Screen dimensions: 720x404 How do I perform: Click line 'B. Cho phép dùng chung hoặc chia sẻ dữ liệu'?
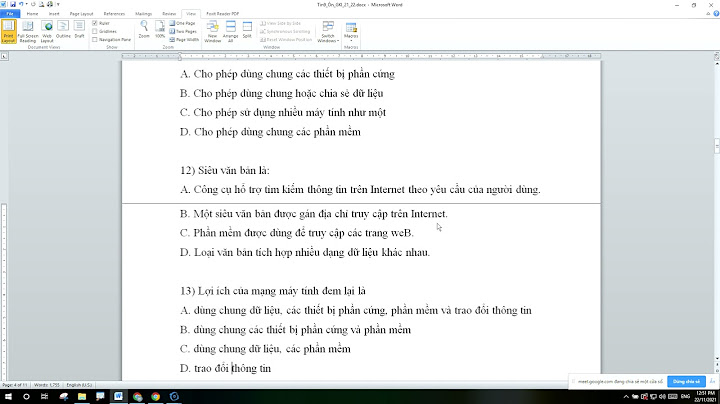[x=281, y=93]
